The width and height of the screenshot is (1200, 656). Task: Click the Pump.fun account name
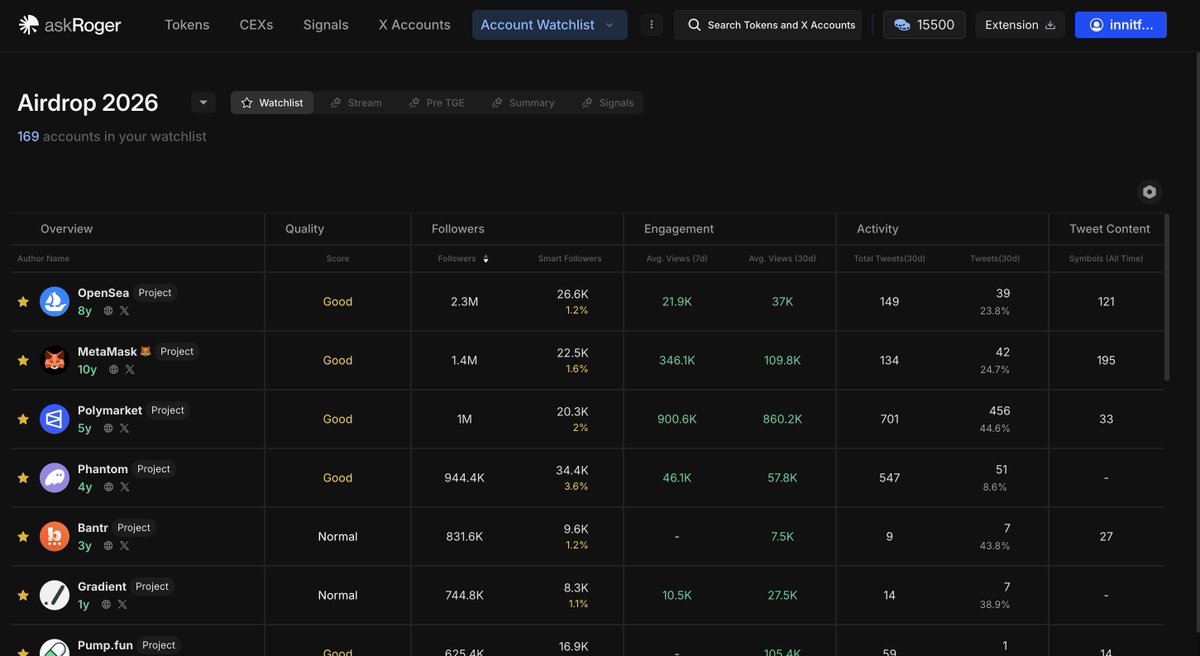(105, 645)
